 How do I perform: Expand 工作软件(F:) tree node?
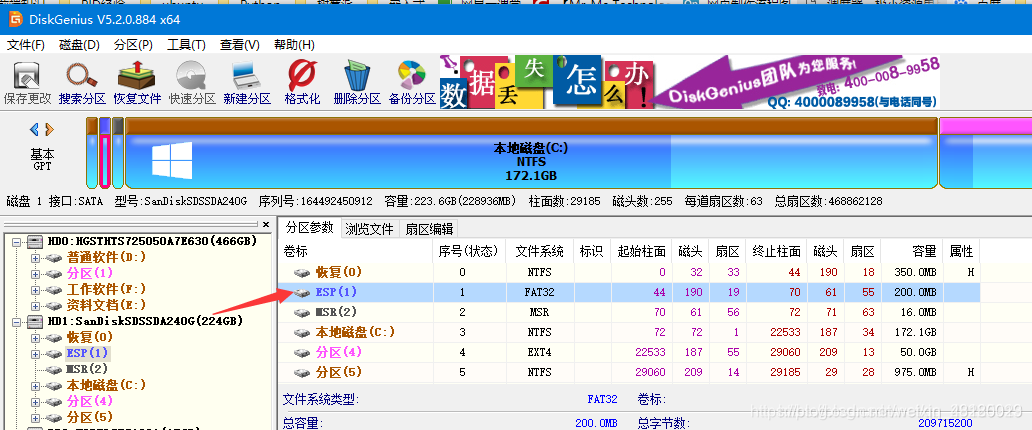click(36, 290)
